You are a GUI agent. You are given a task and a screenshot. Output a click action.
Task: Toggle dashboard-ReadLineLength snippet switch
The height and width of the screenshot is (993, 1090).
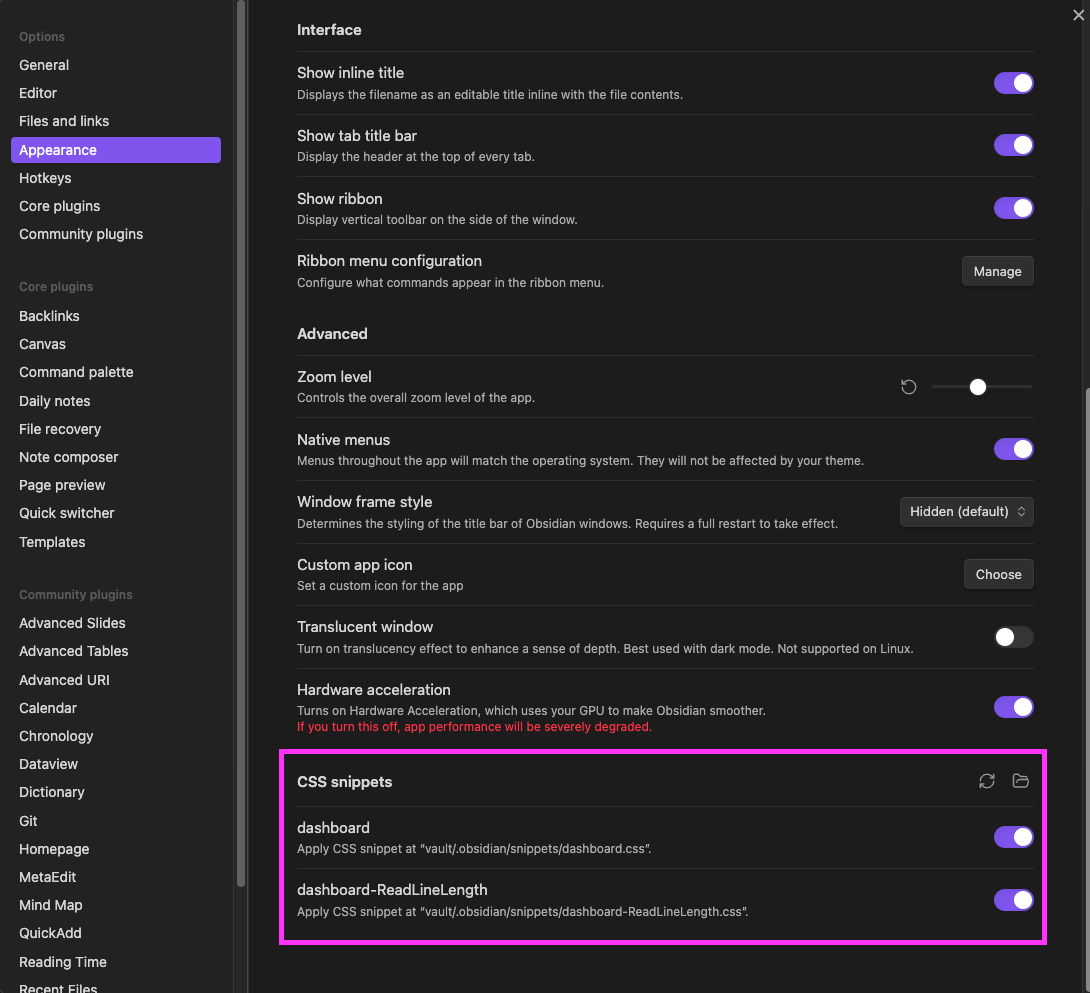[x=1014, y=900]
